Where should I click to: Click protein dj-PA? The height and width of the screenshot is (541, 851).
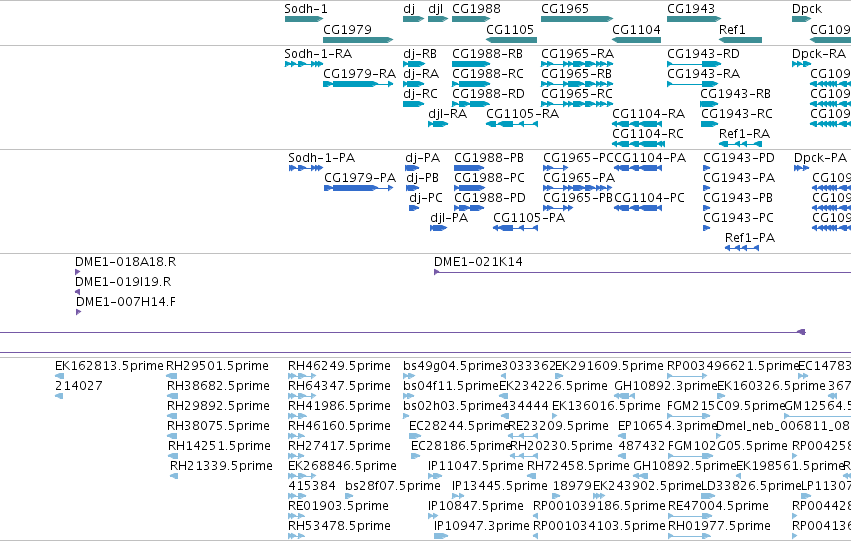tap(412, 168)
